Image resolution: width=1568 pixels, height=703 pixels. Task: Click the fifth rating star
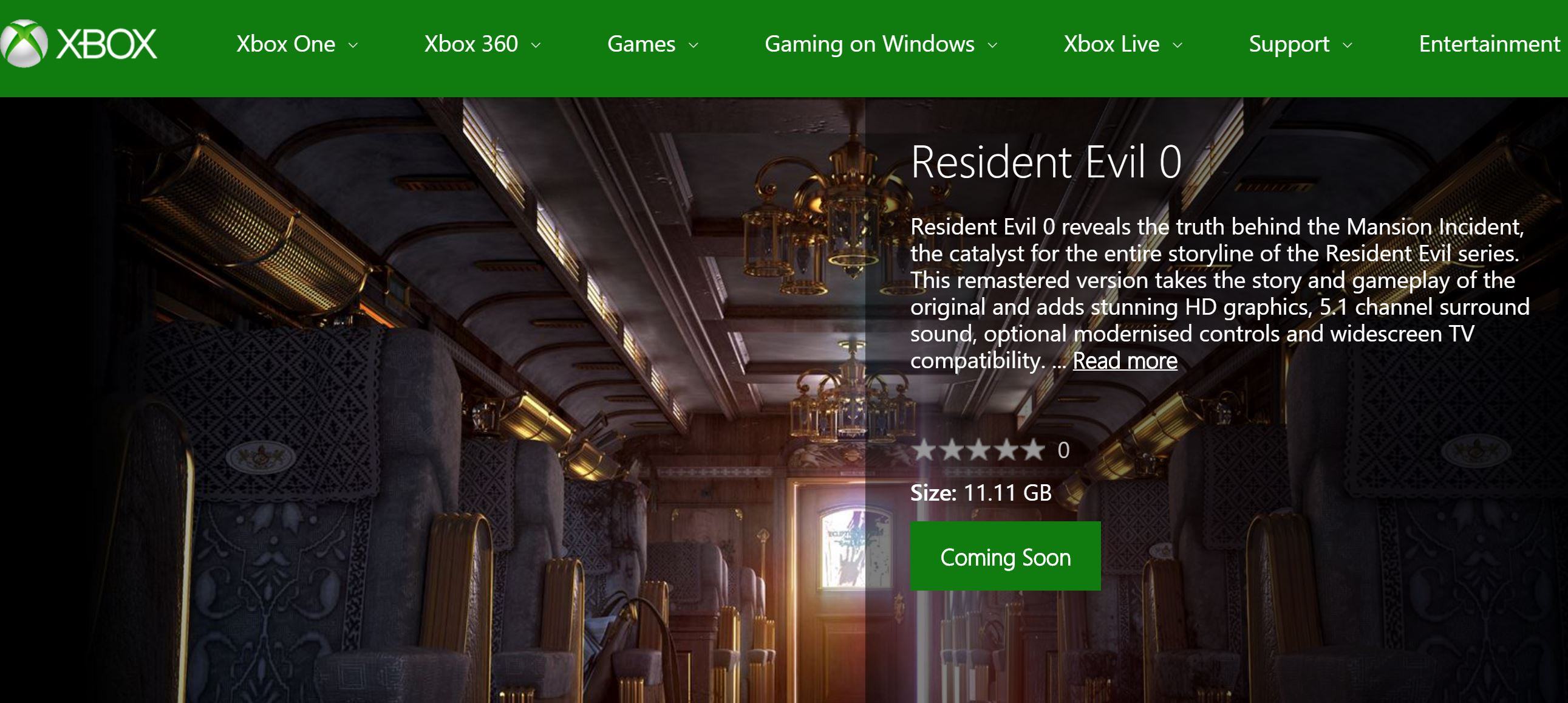tap(1033, 451)
